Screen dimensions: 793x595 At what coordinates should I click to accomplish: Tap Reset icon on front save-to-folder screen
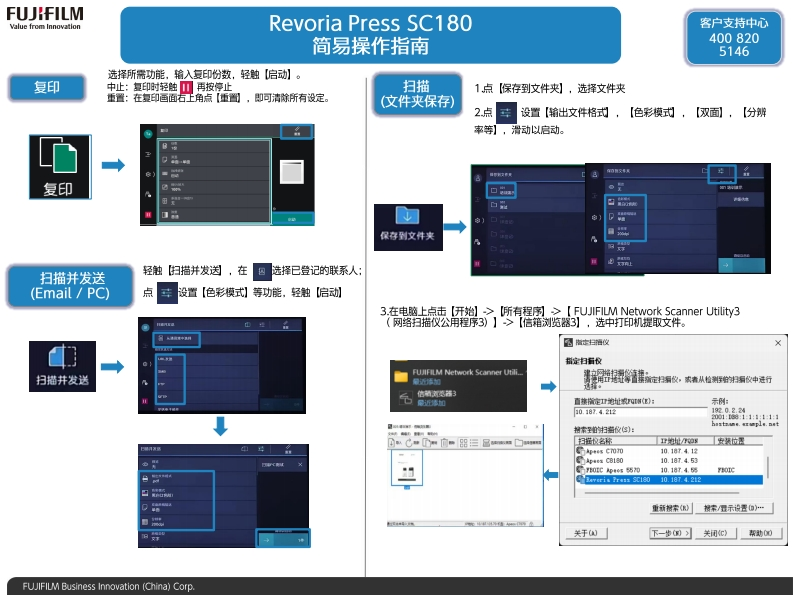pos(746,171)
